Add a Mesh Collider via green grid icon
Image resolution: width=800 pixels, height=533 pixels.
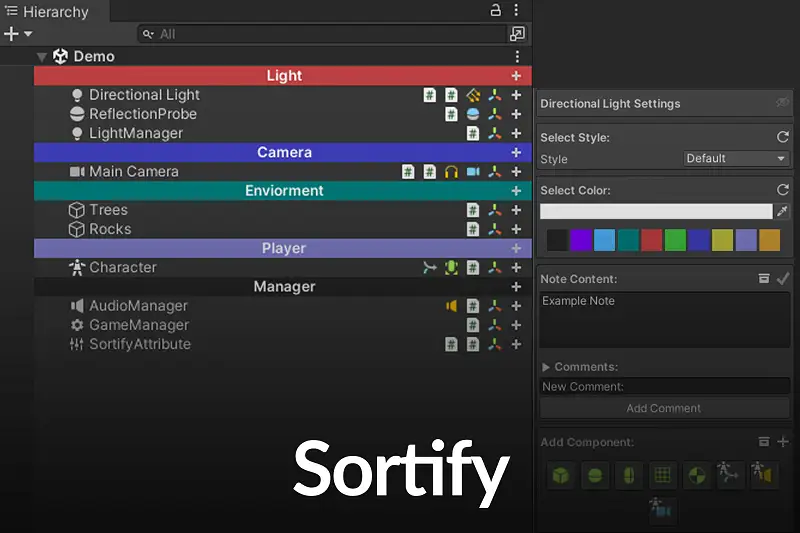point(662,475)
